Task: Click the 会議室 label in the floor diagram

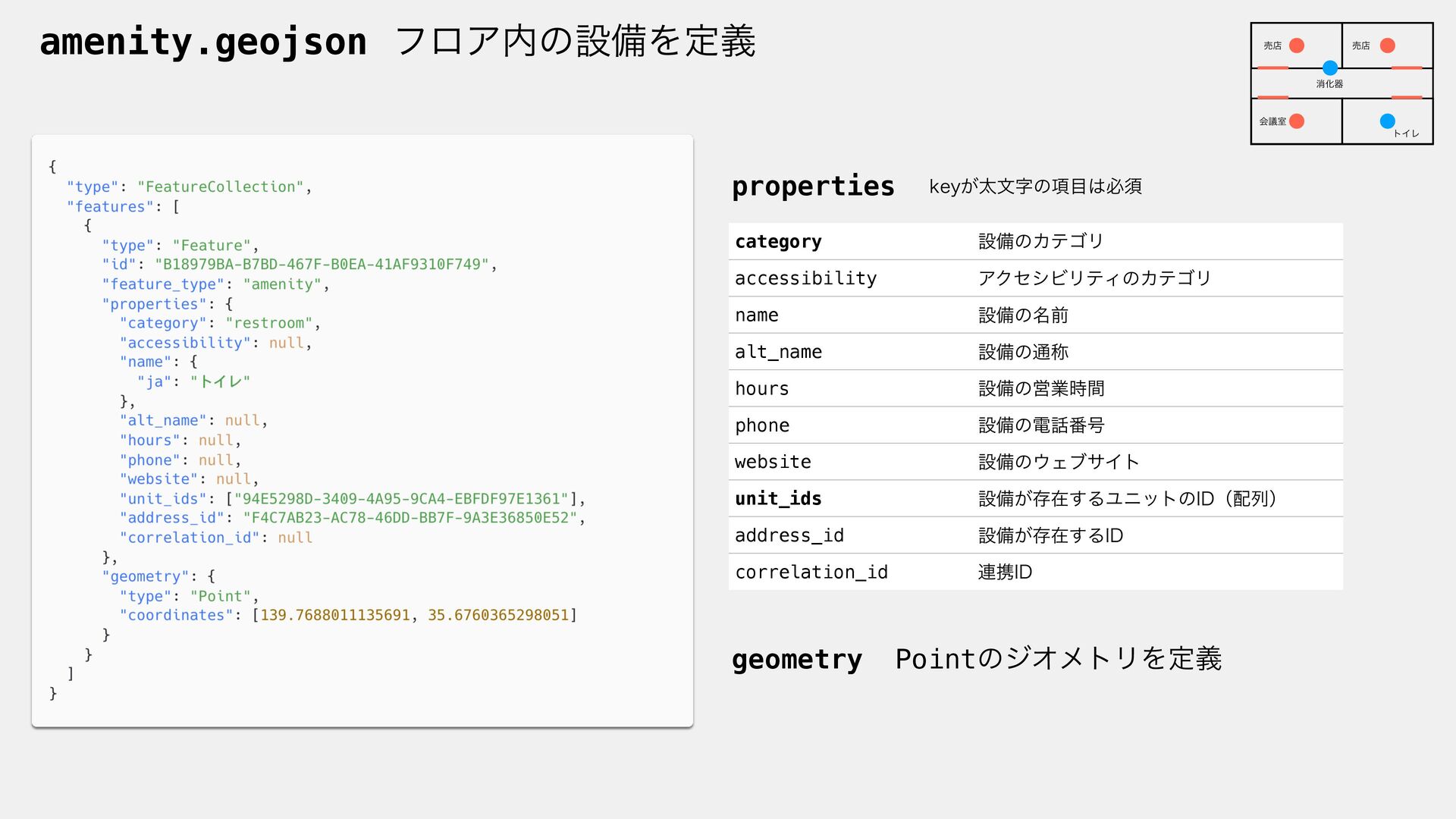Action: click(1272, 121)
